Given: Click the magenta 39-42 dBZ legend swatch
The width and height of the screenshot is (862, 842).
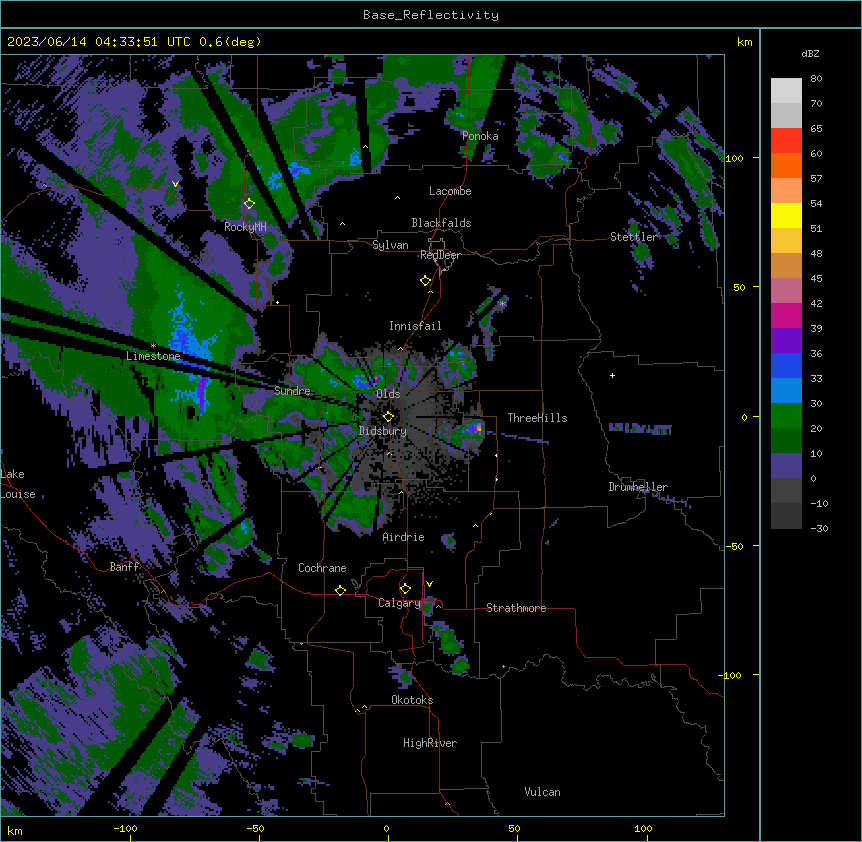Looking at the screenshot, I should [786, 315].
